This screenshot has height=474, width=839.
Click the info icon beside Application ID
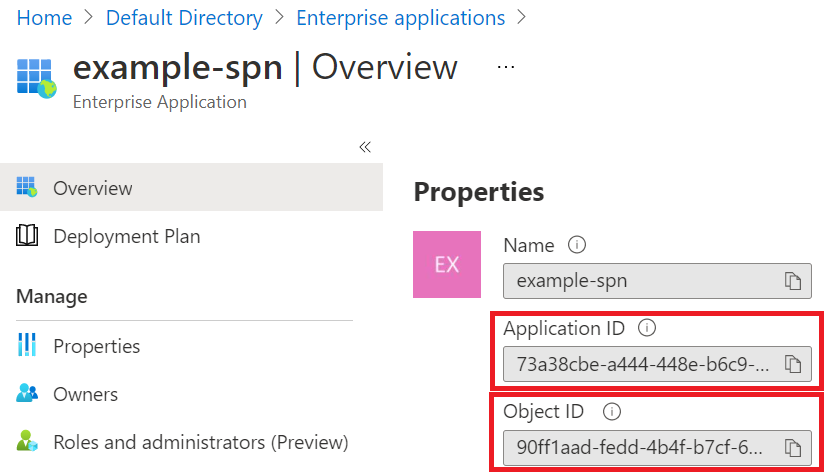click(x=647, y=328)
